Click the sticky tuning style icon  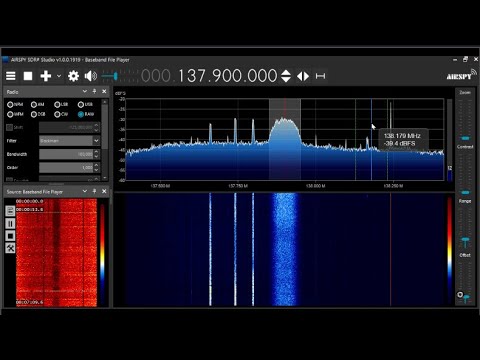[x=320, y=76]
